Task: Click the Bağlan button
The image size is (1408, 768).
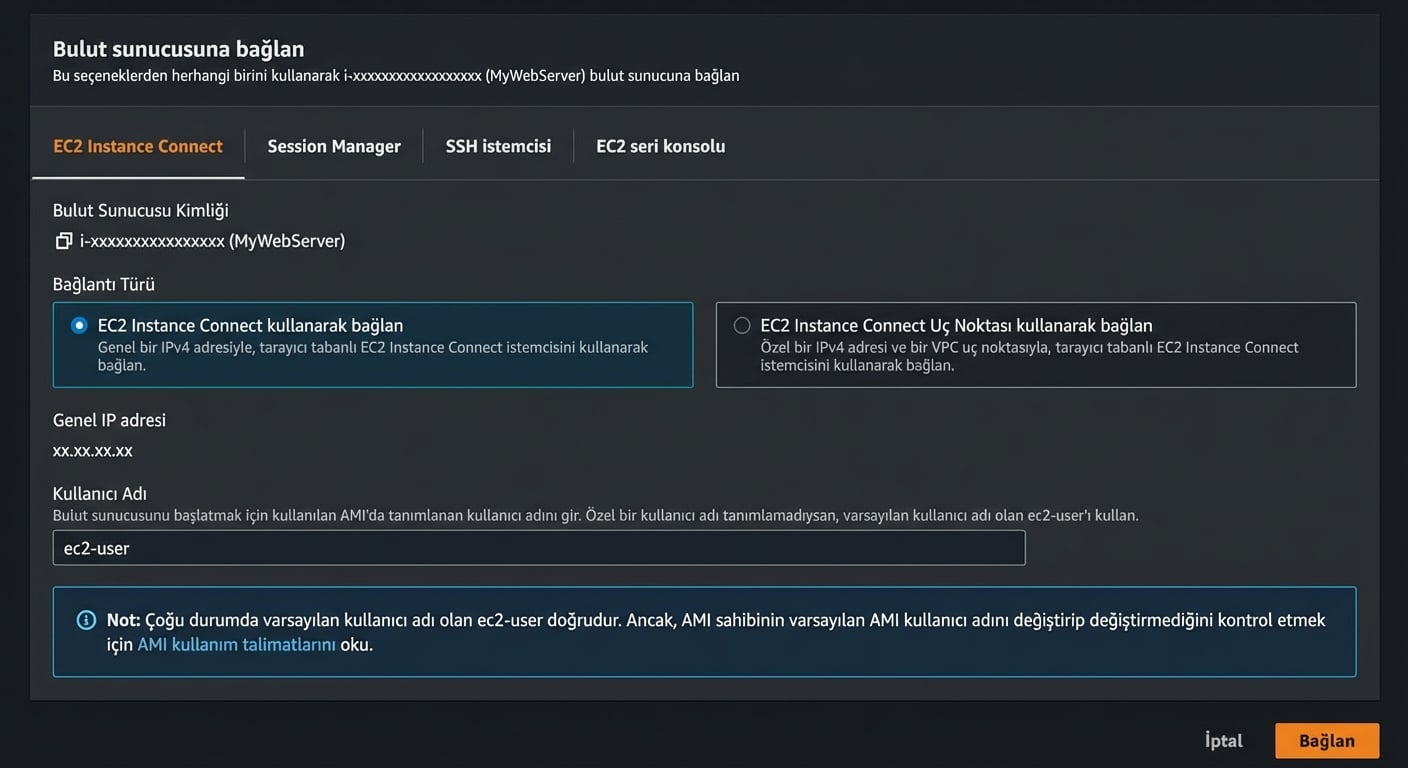Action: tap(1326, 740)
